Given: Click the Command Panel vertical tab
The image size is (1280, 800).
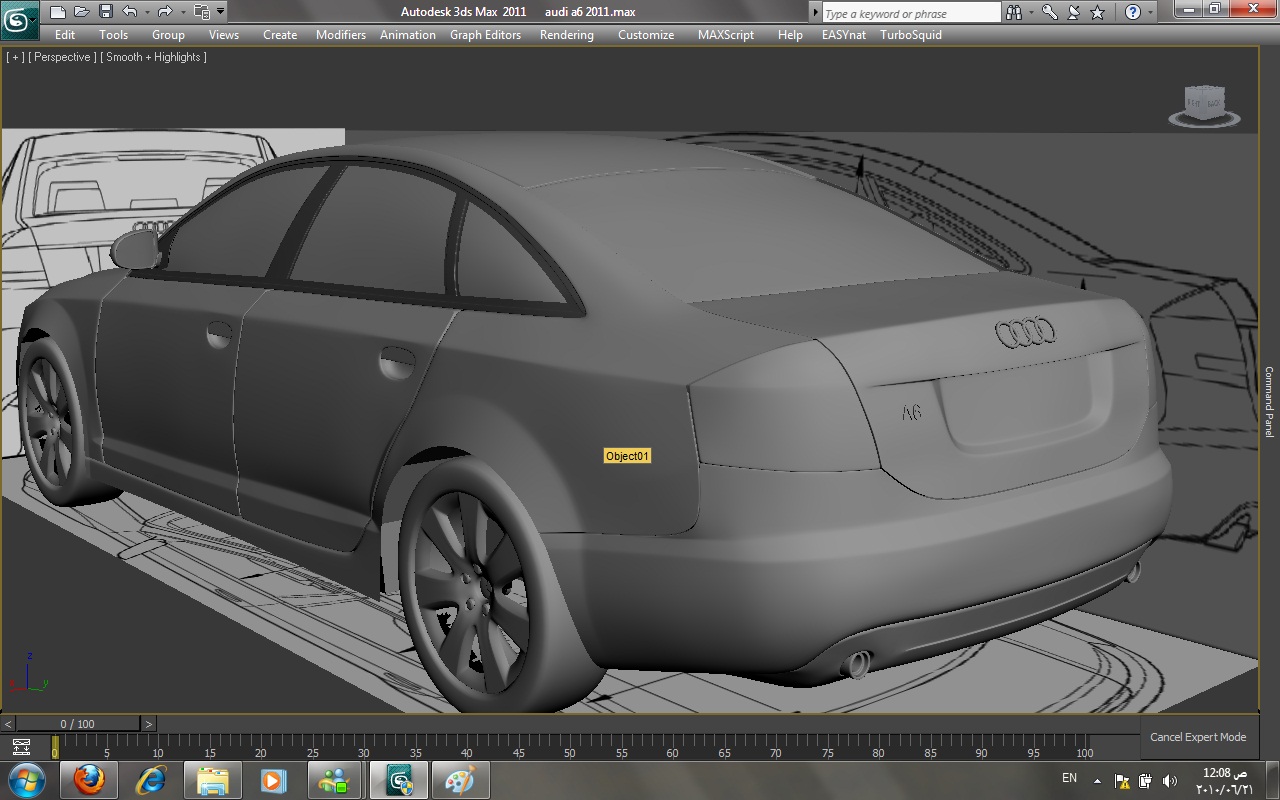Looking at the screenshot, I should (x=1269, y=402).
